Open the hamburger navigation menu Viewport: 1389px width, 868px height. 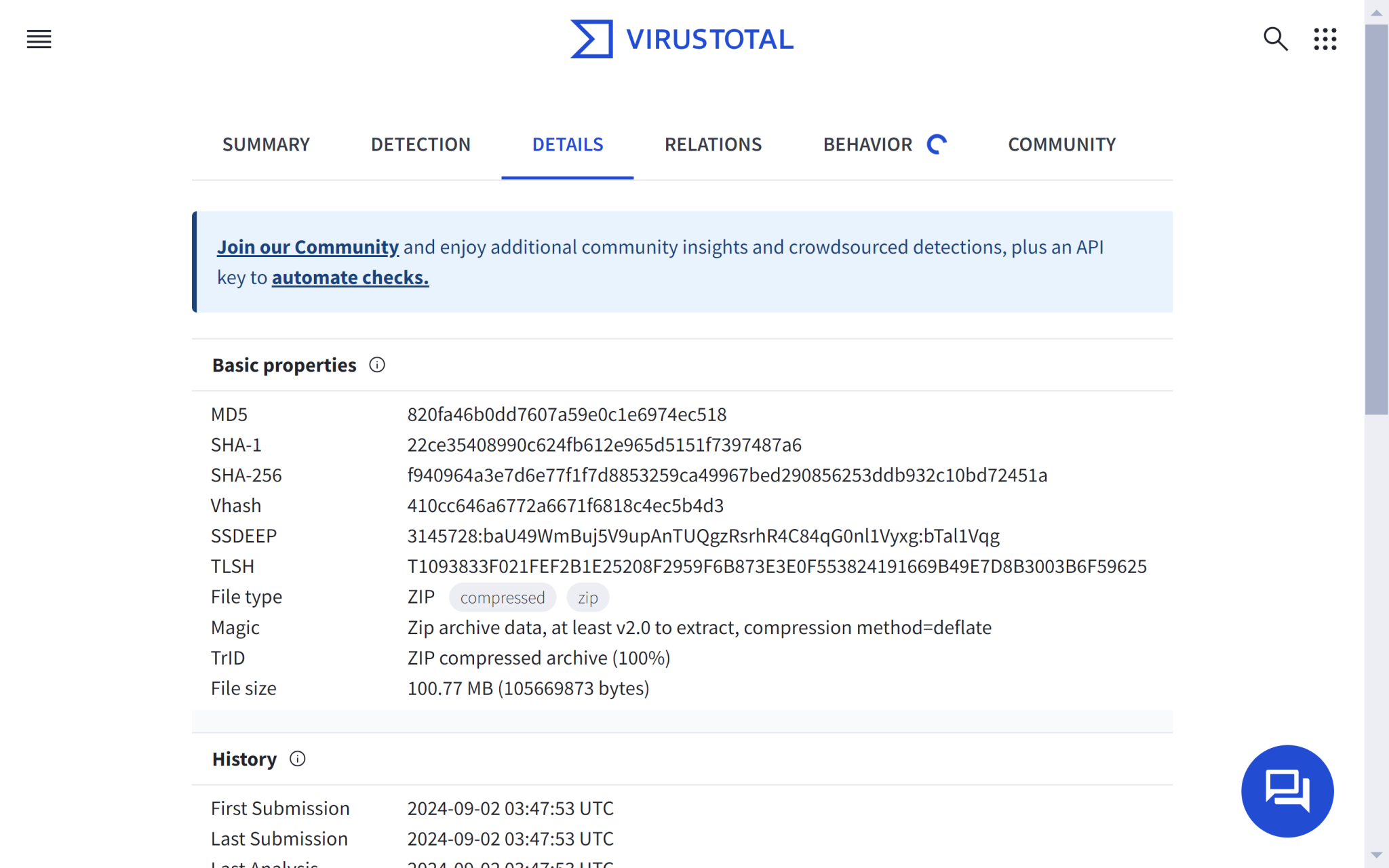[x=39, y=39]
